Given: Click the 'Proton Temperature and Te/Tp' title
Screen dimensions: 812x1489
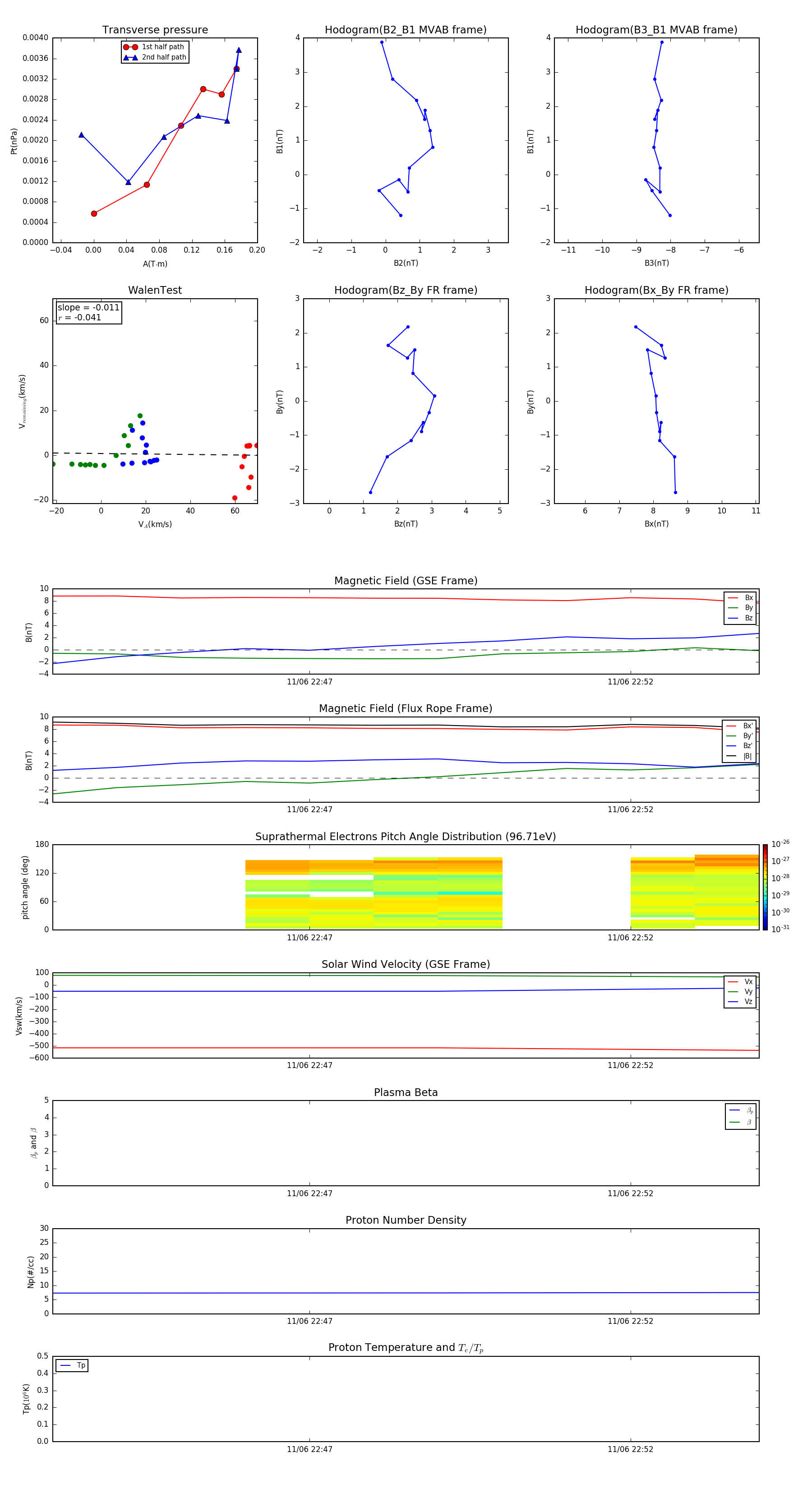Looking at the screenshot, I should pos(406,1347).
